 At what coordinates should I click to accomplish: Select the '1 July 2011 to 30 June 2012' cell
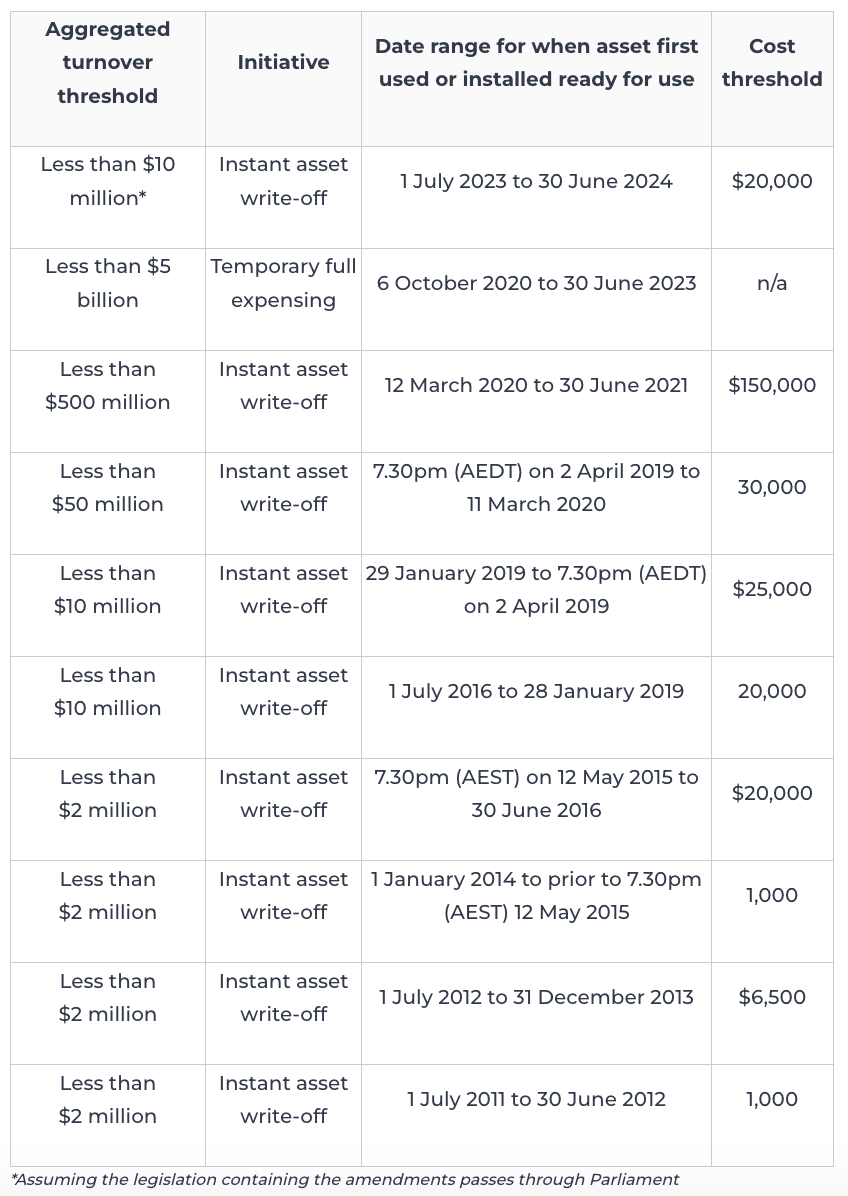click(x=536, y=1099)
